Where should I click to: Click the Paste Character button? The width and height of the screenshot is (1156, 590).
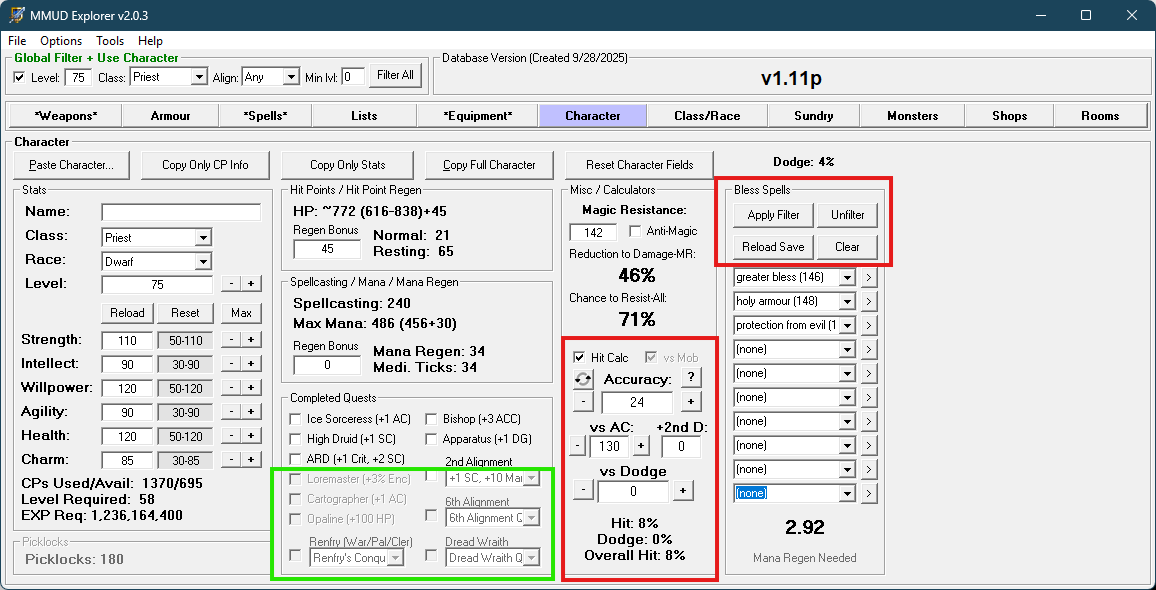tap(71, 165)
